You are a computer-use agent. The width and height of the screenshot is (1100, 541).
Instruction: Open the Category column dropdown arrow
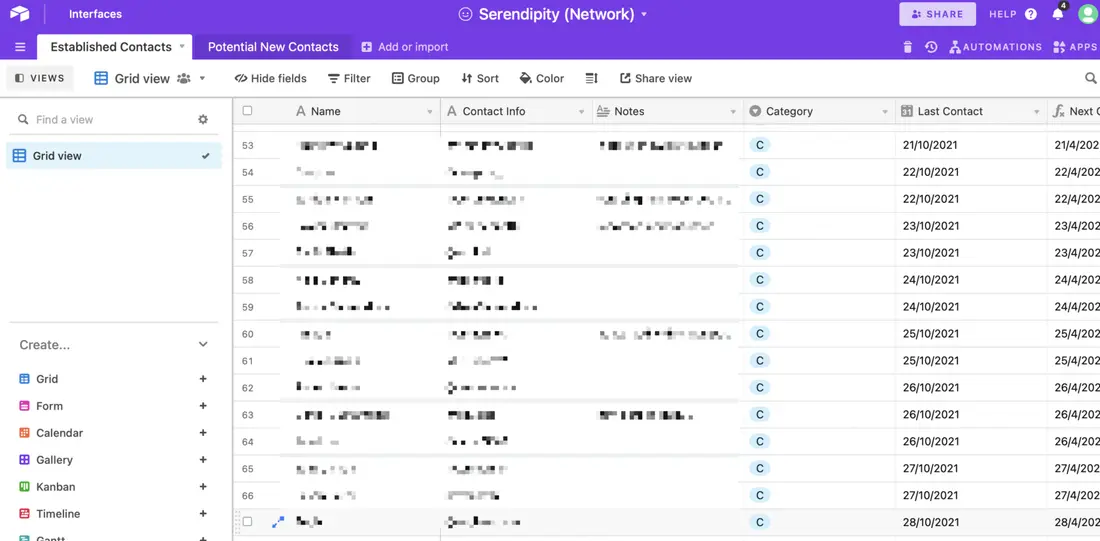pos(885,112)
